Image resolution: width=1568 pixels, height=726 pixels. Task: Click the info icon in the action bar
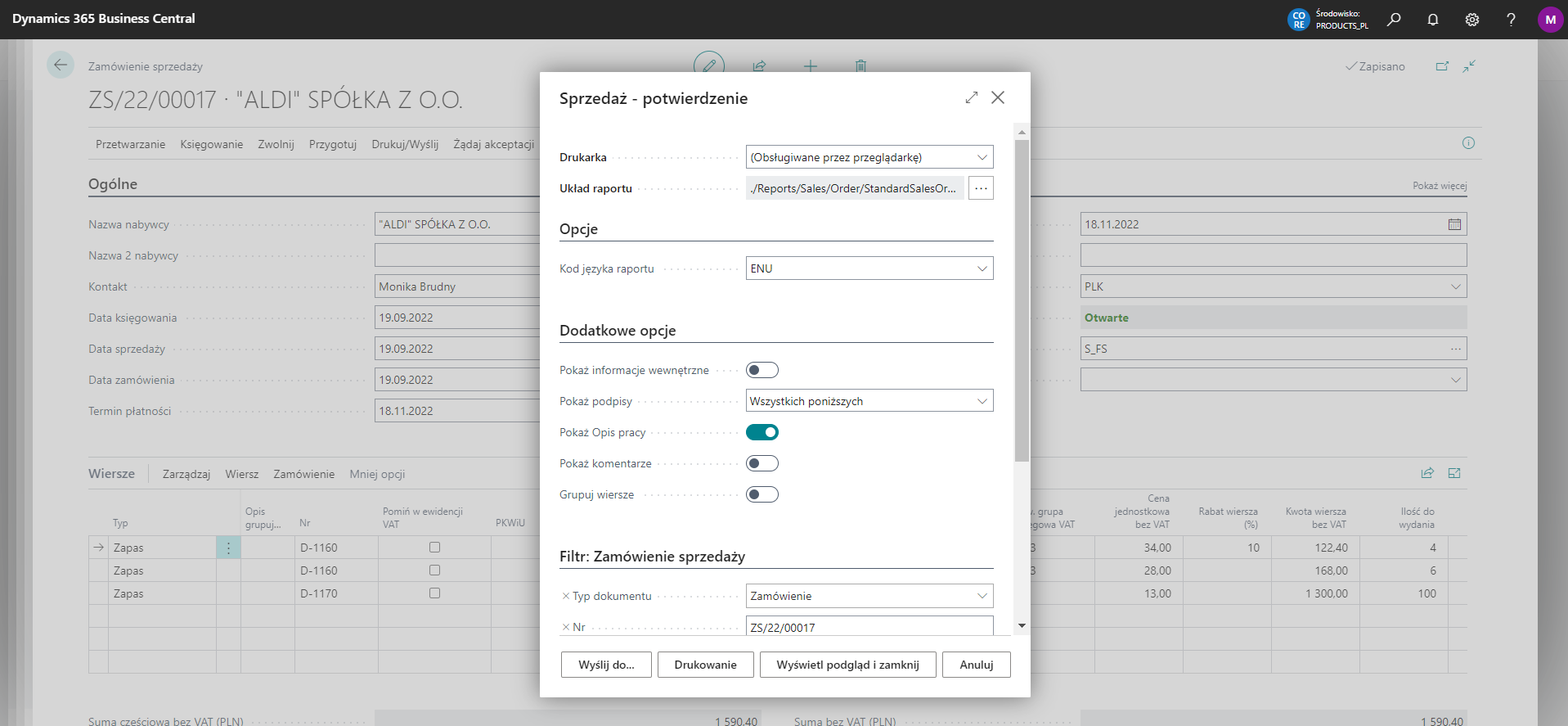(1468, 143)
